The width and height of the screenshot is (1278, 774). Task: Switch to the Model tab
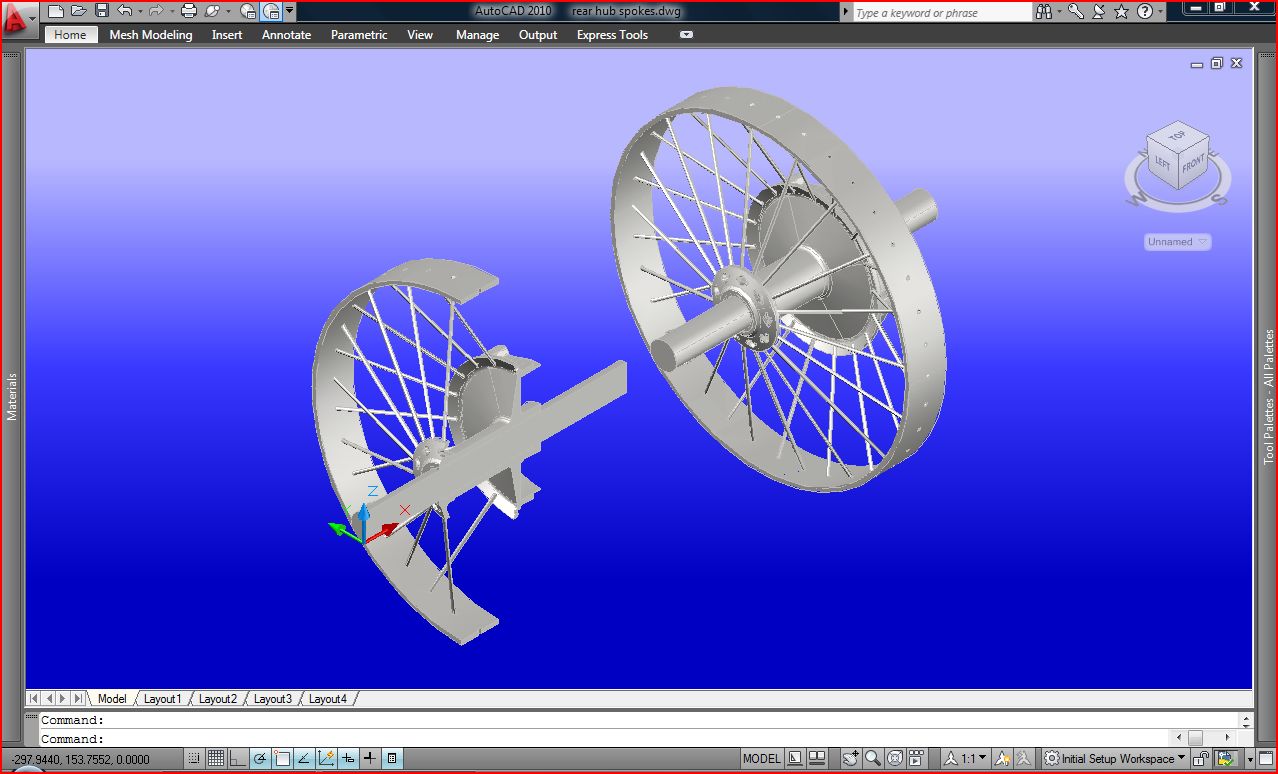click(x=112, y=699)
